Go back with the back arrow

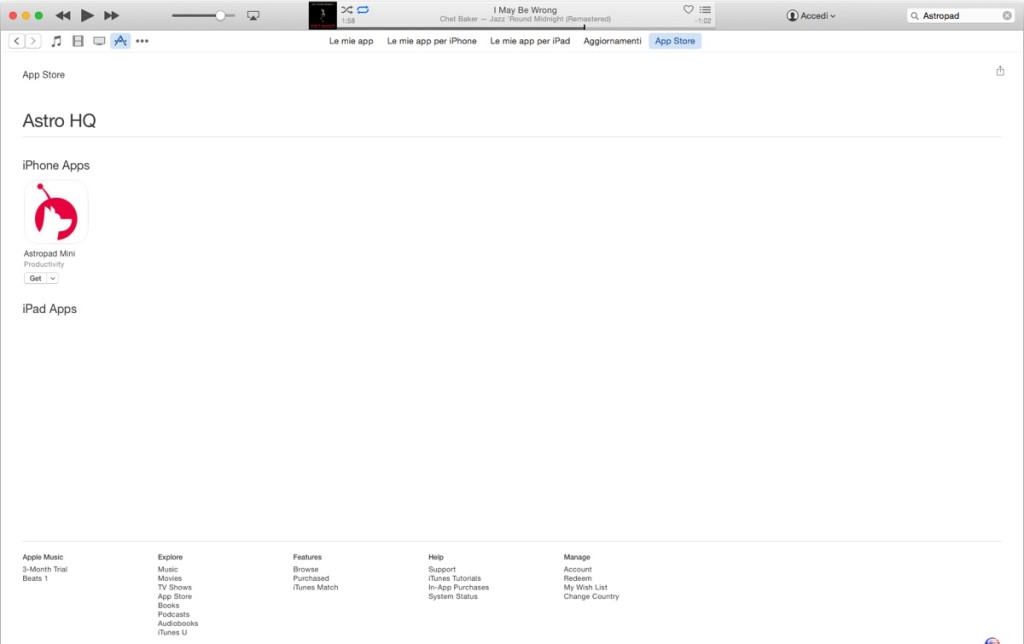tap(16, 41)
